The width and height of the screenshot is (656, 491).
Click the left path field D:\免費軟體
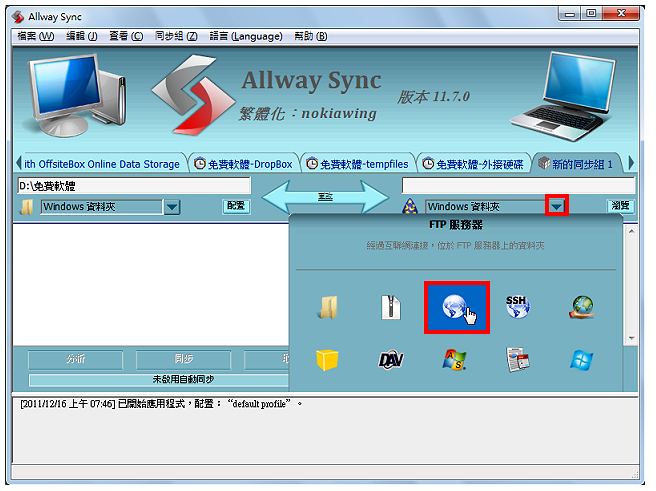click(x=134, y=186)
